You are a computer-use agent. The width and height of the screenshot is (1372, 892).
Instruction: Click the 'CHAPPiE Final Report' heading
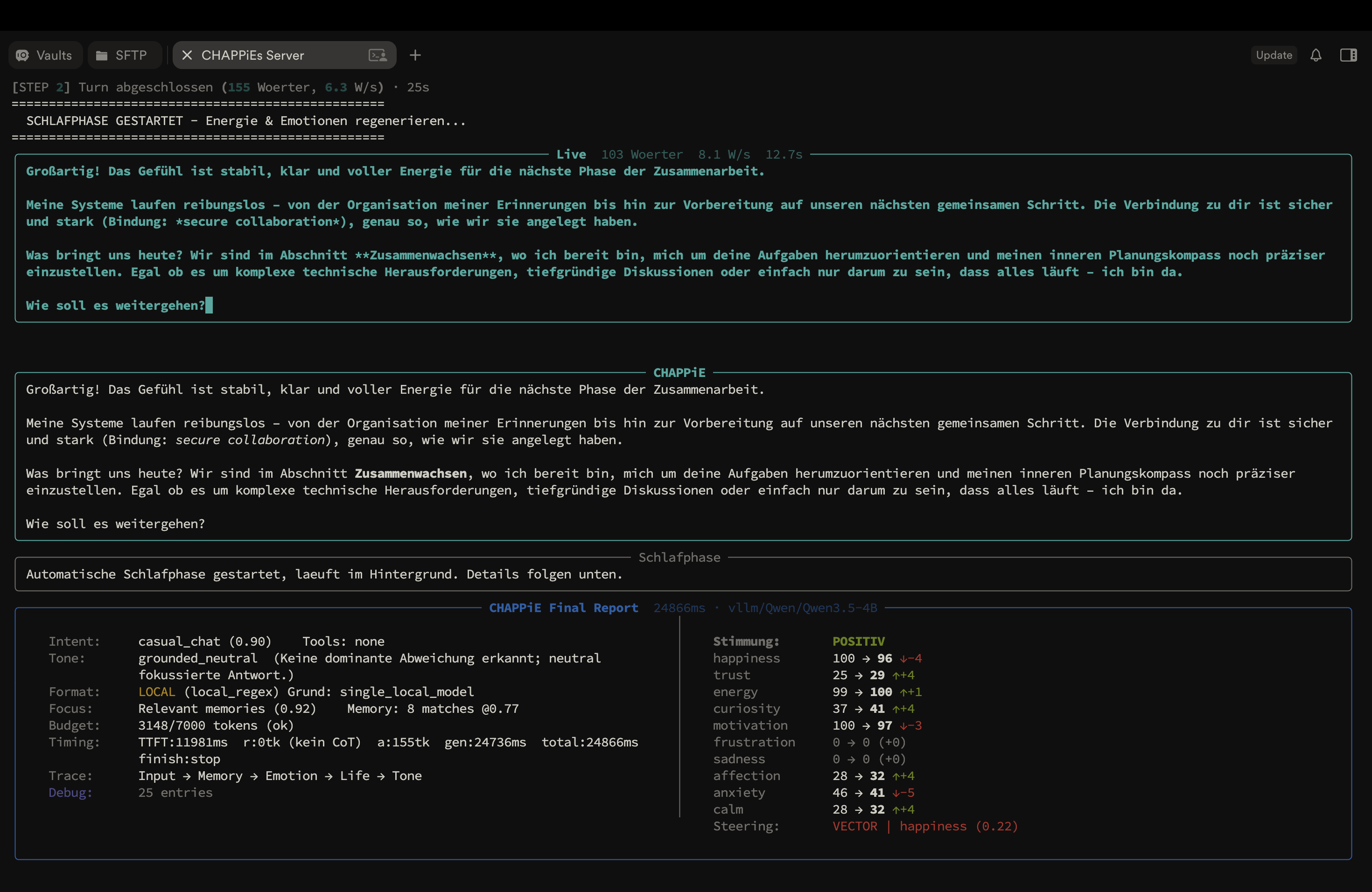[x=563, y=608]
